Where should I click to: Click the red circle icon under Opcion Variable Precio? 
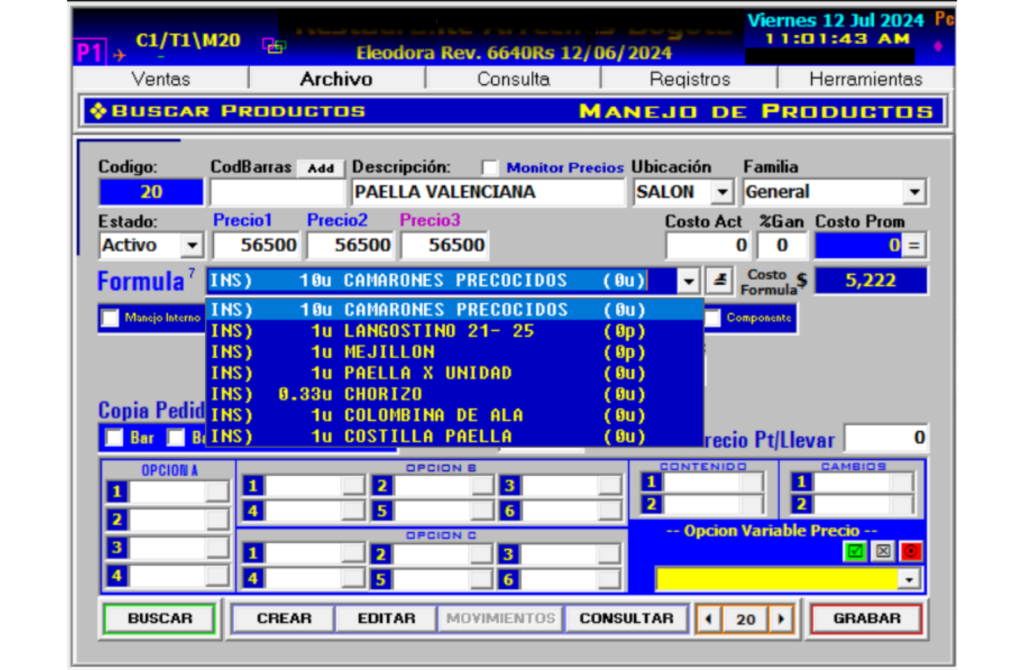[911, 552]
